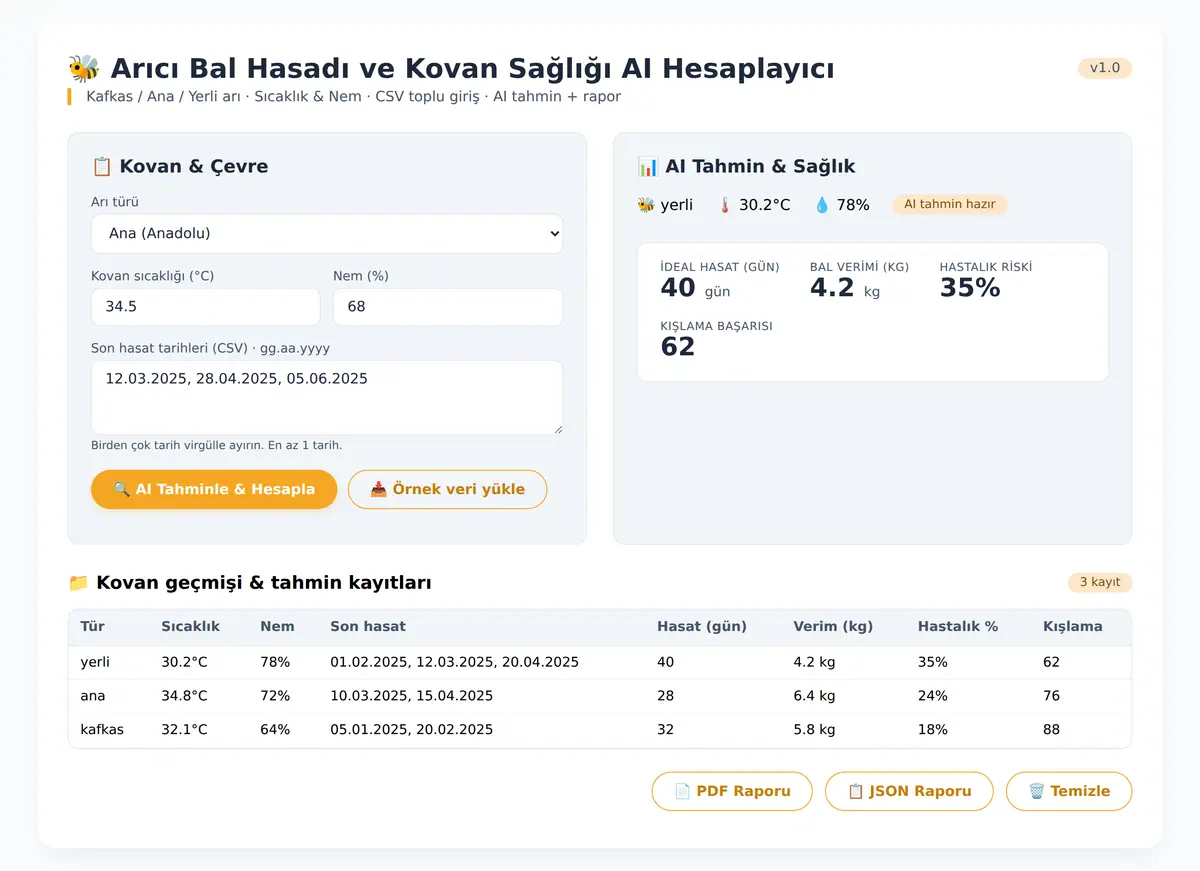Click the AI tahmin hazır status badge

(950, 204)
